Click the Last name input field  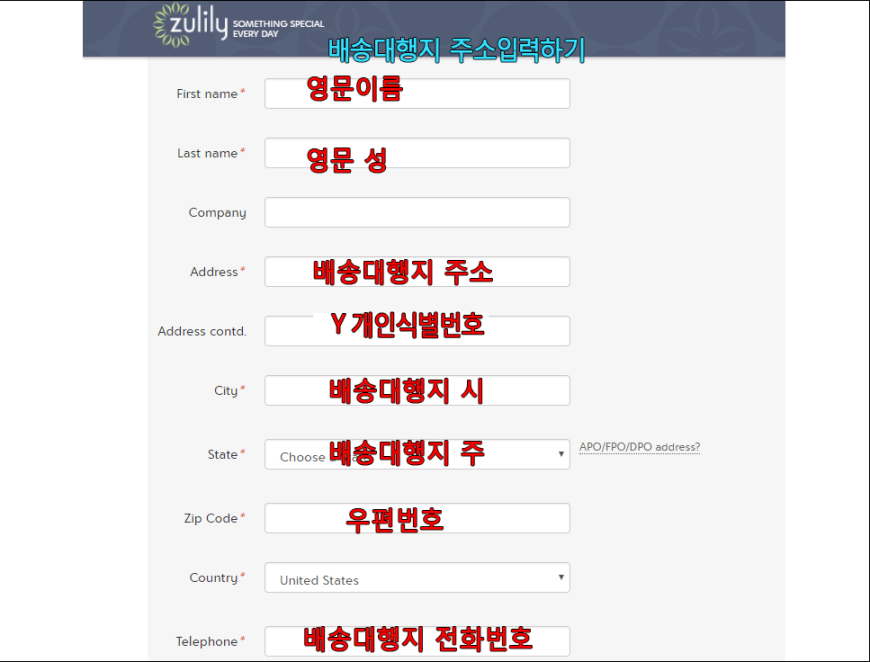(x=417, y=153)
